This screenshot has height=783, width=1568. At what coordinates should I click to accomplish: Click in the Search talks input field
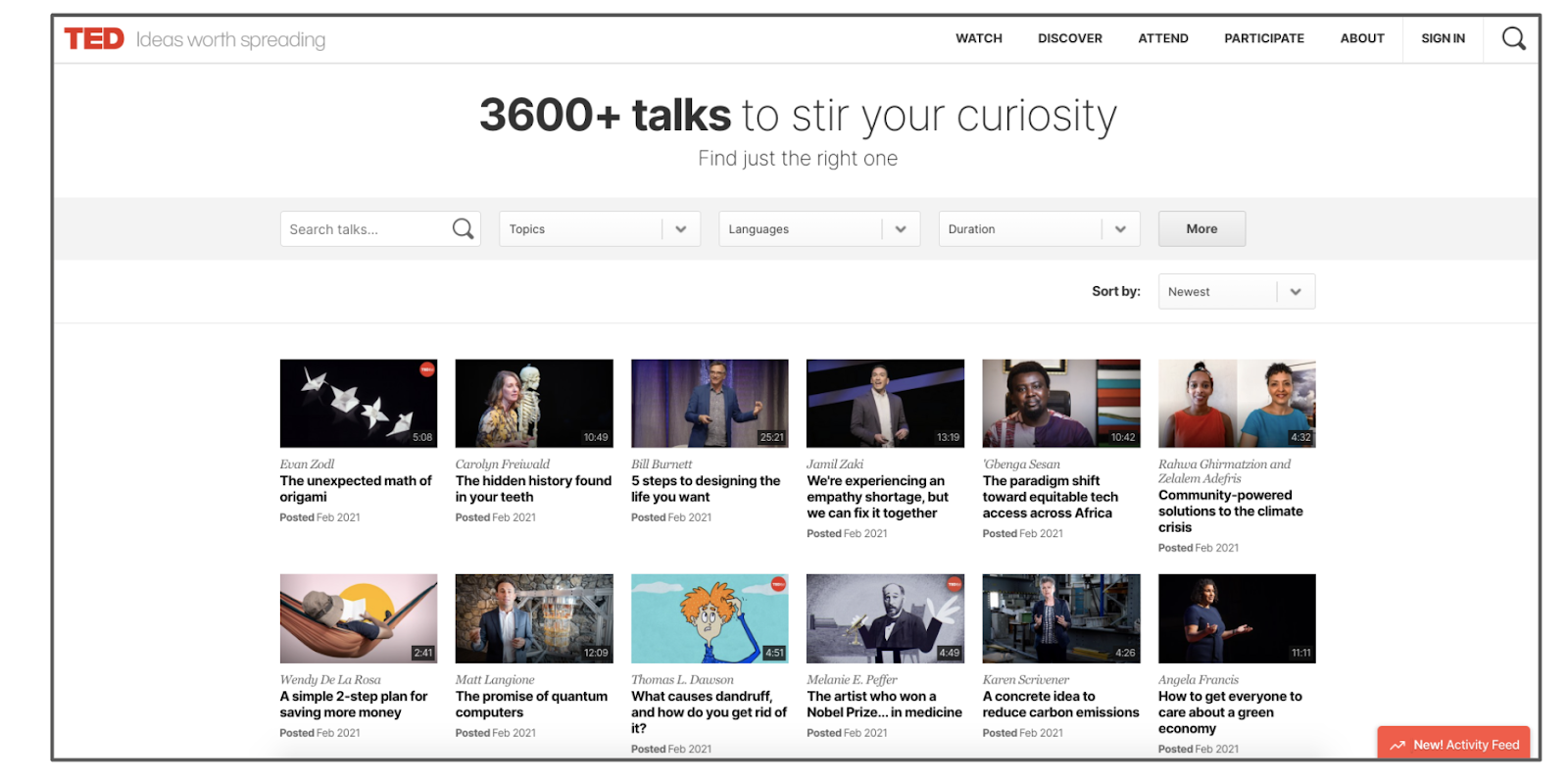[365, 229]
